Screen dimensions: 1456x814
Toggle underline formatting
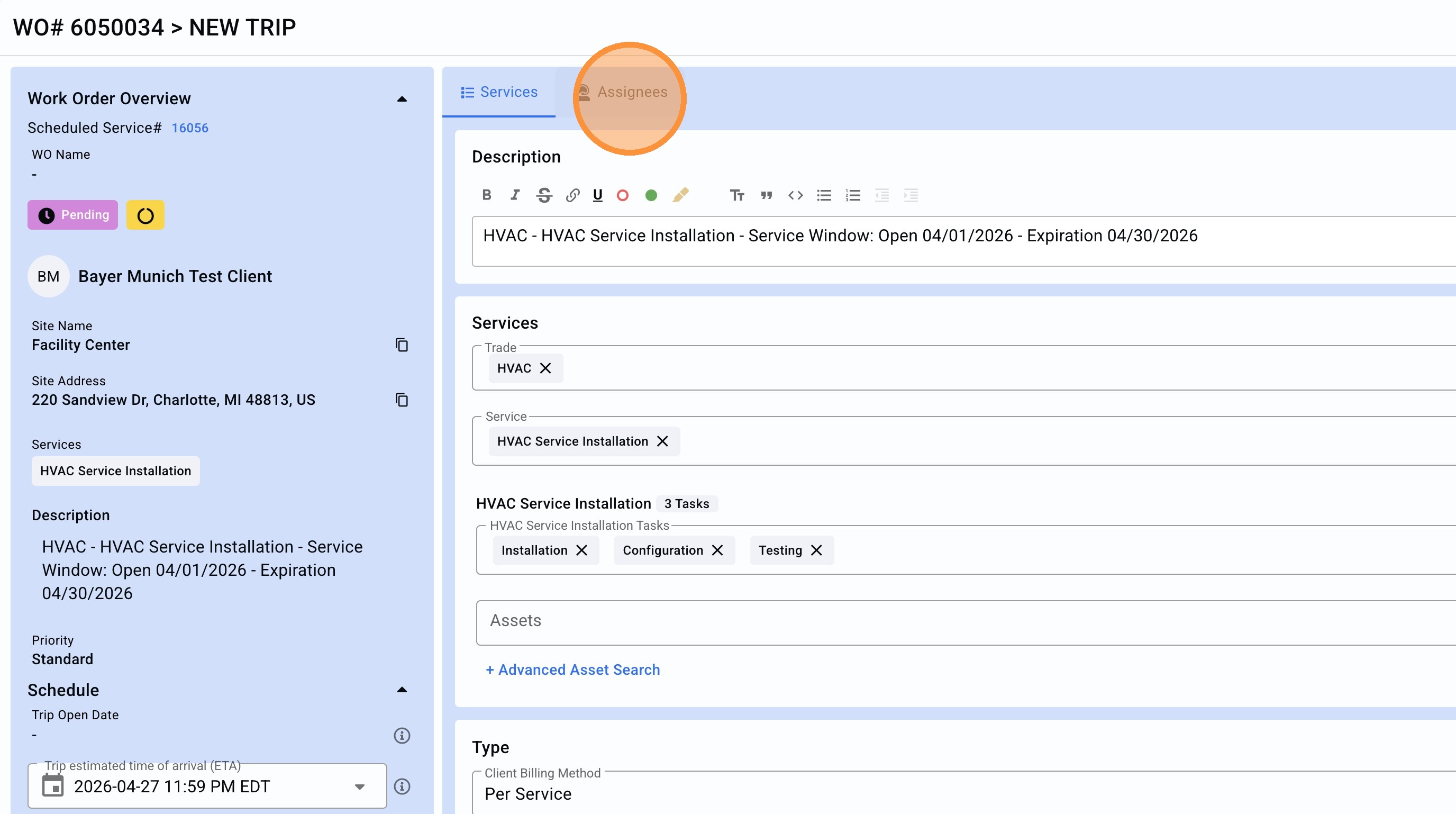coord(597,195)
